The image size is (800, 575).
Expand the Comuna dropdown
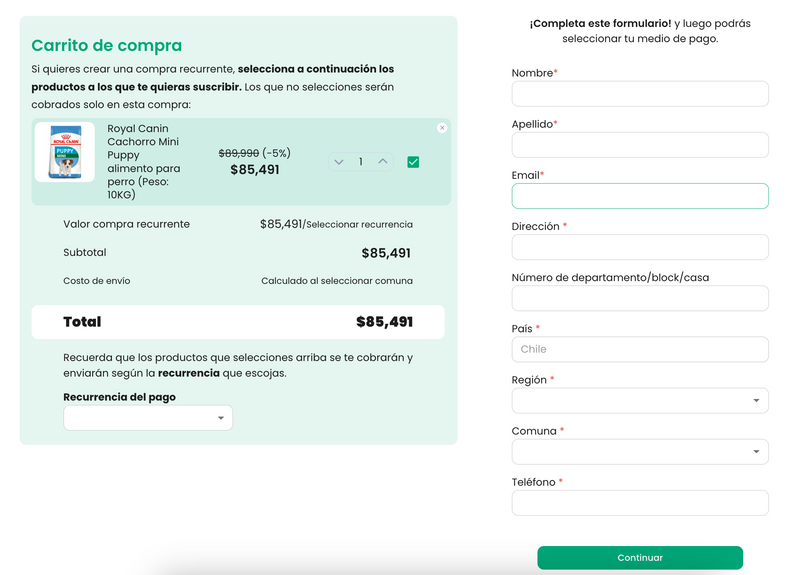point(640,451)
